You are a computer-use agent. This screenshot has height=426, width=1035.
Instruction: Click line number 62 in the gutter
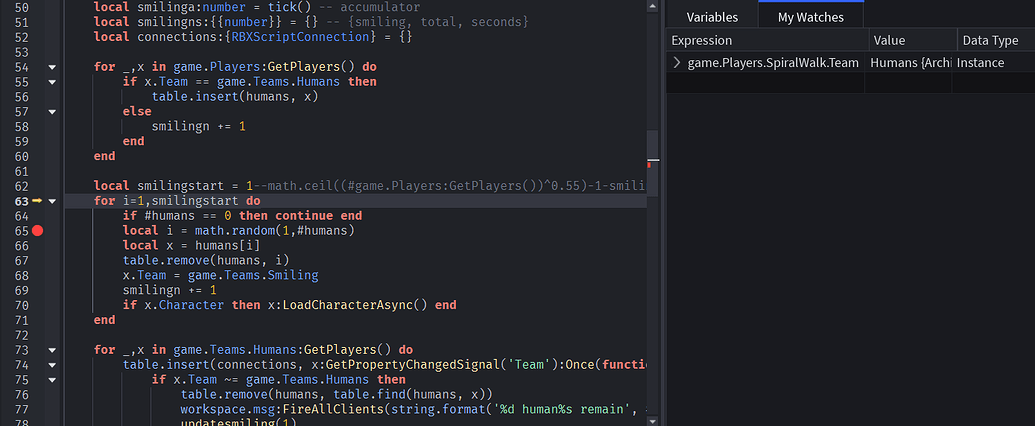coord(21,186)
